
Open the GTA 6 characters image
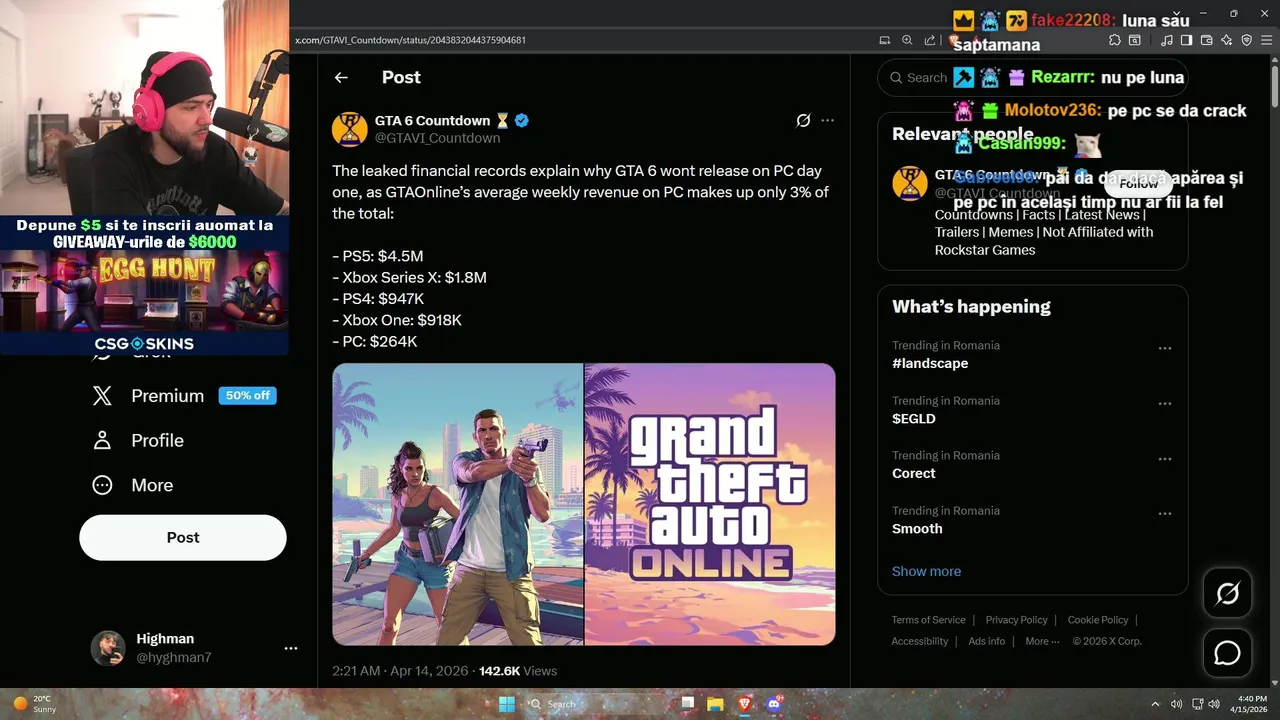coord(458,504)
